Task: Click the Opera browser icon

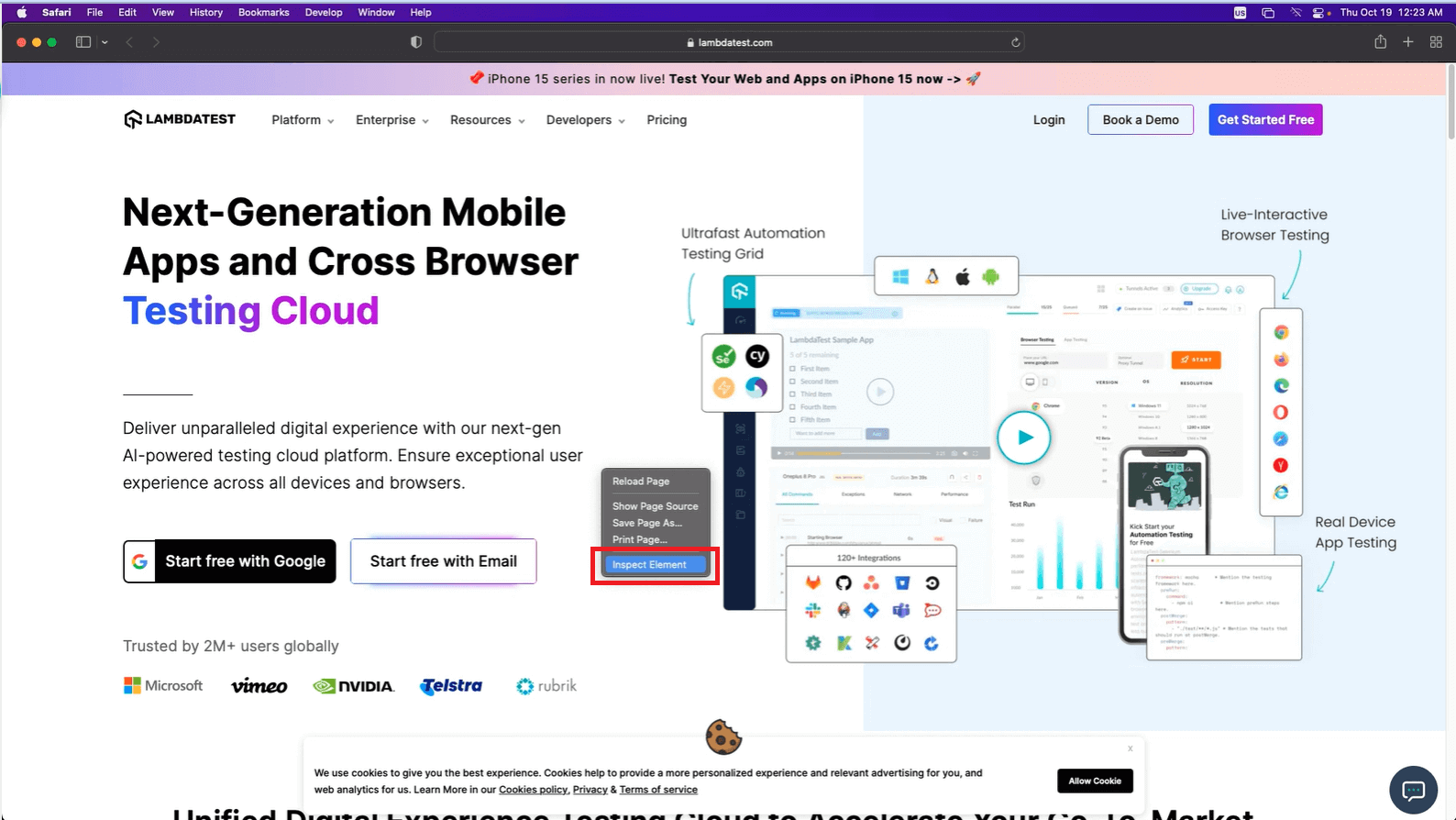Action: click(1281, 412)
